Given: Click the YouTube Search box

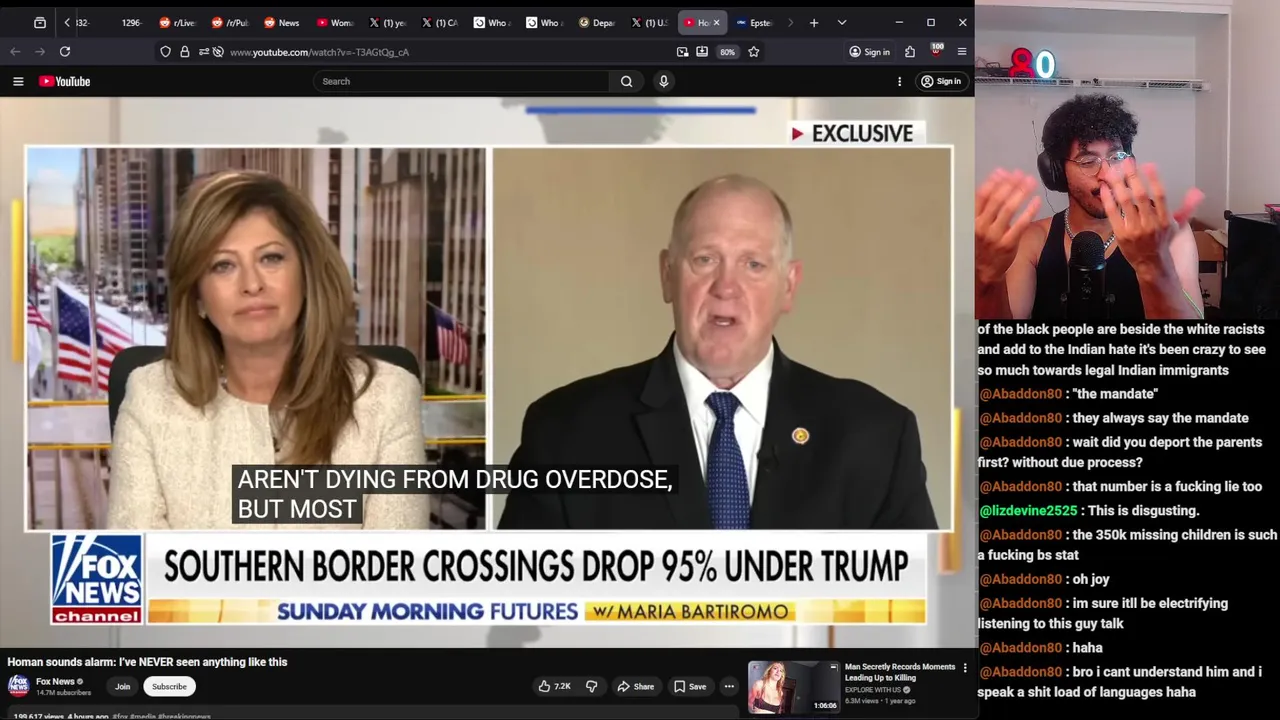Looking at the screenshot, I should click(x=461, y=81).
